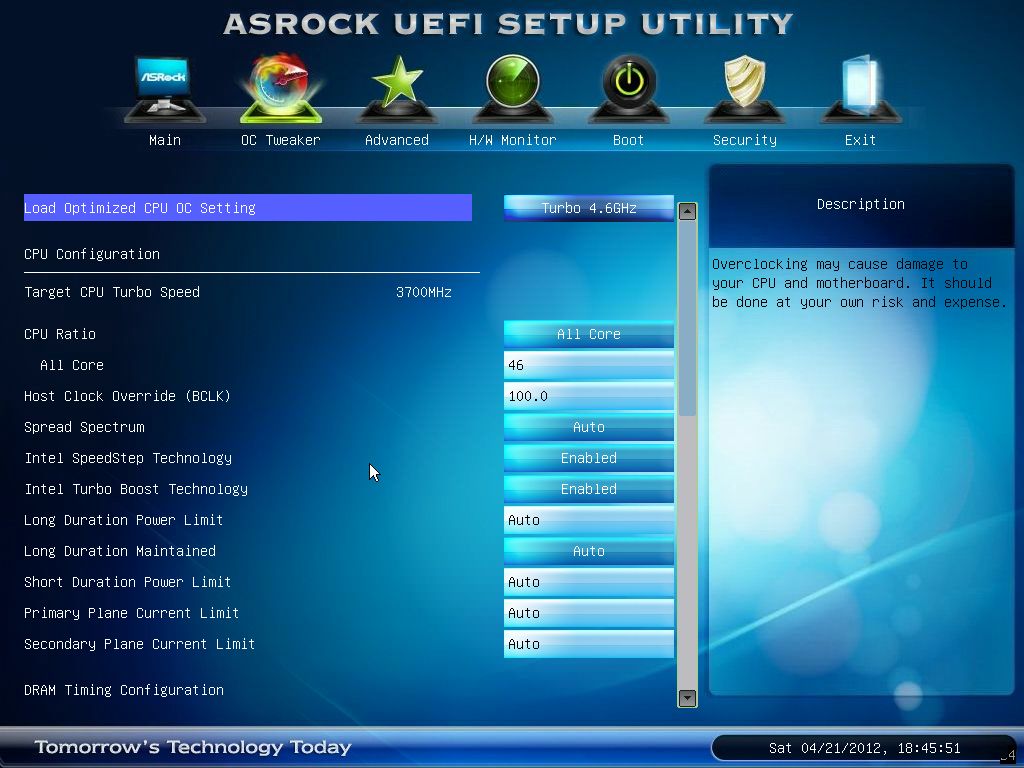Select the OC Tweaker flame gauge icon
This screenshot has height=768, width=1024.
tap(281, 89)
